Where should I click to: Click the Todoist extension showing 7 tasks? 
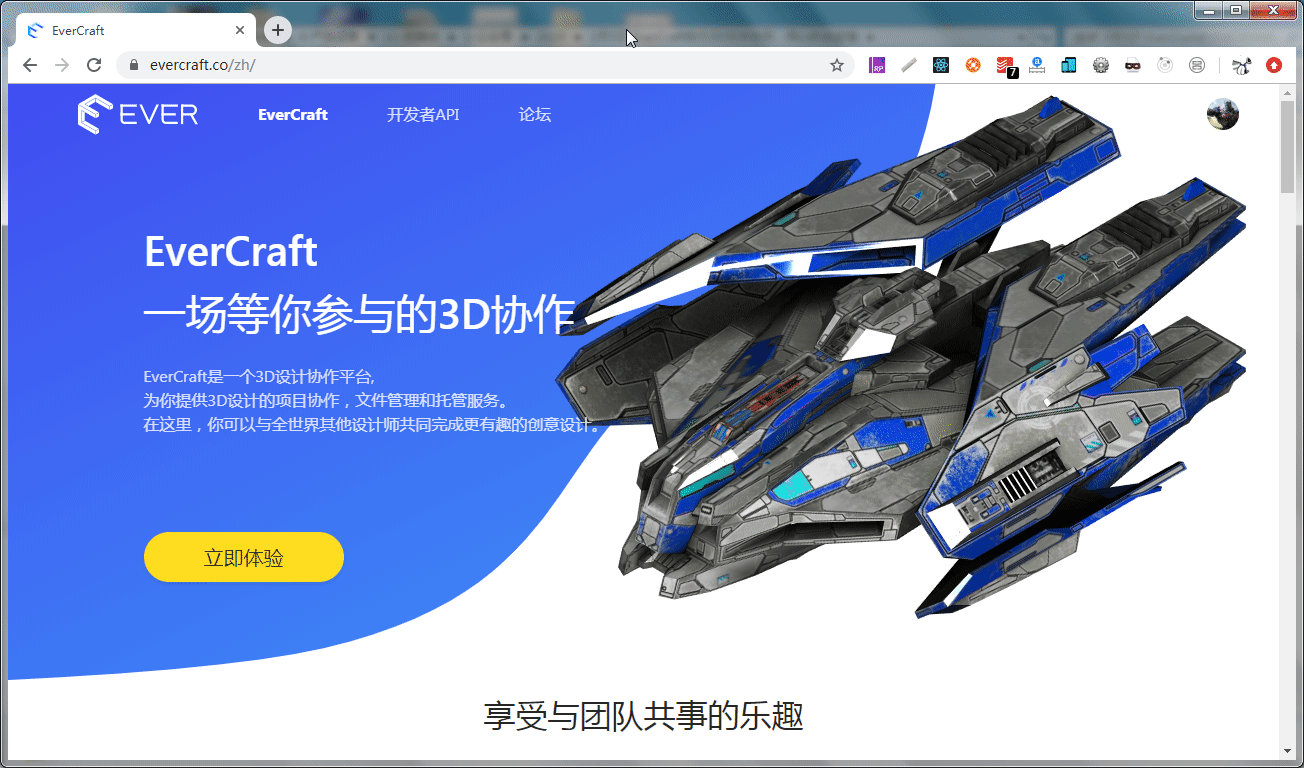pyautogui.click(x=1003, y=65)
